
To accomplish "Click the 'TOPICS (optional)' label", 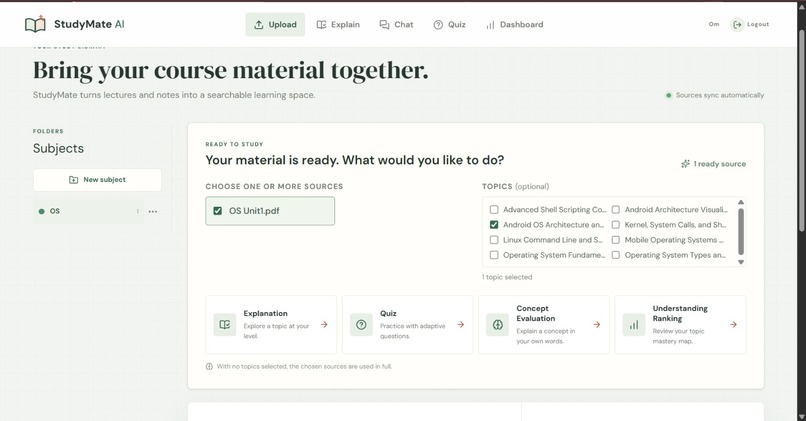I will click(515, 187).
